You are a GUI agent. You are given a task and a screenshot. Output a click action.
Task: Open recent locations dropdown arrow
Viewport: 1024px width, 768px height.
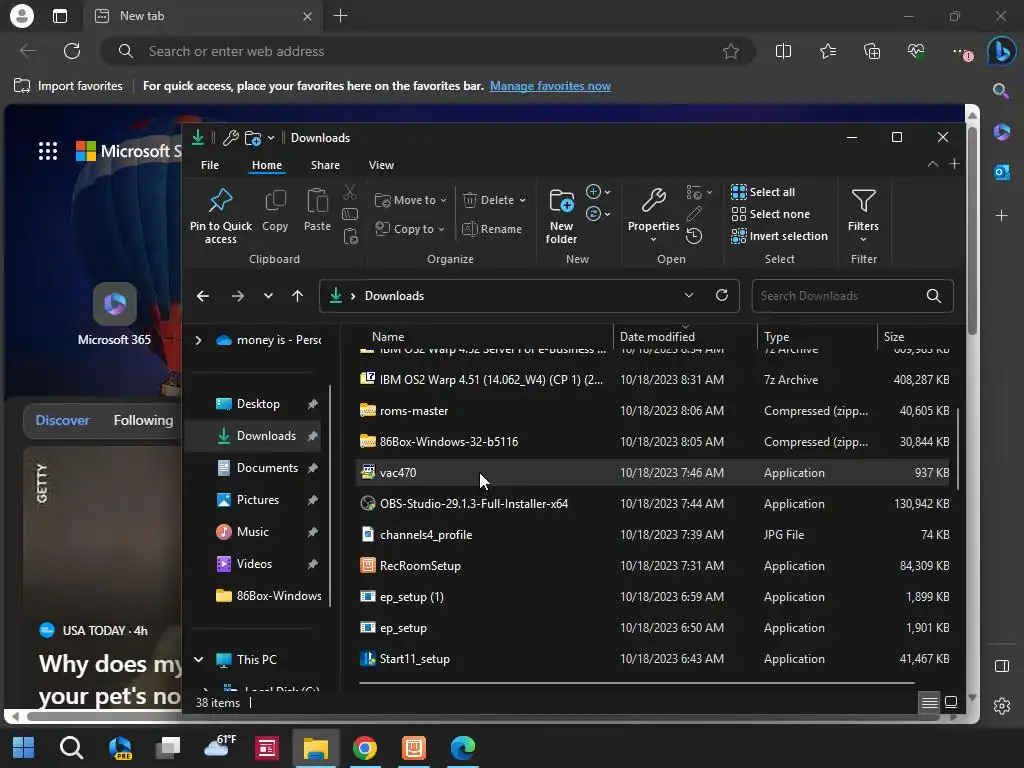point(268,296)
